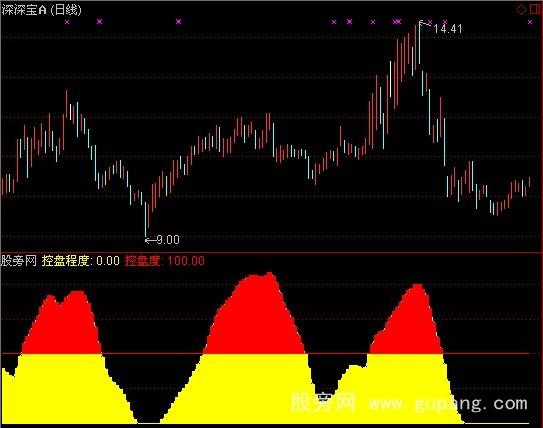Click the 9.00 low price label
The width and height of the screenshot is (543, 428).
coord(168,240)
